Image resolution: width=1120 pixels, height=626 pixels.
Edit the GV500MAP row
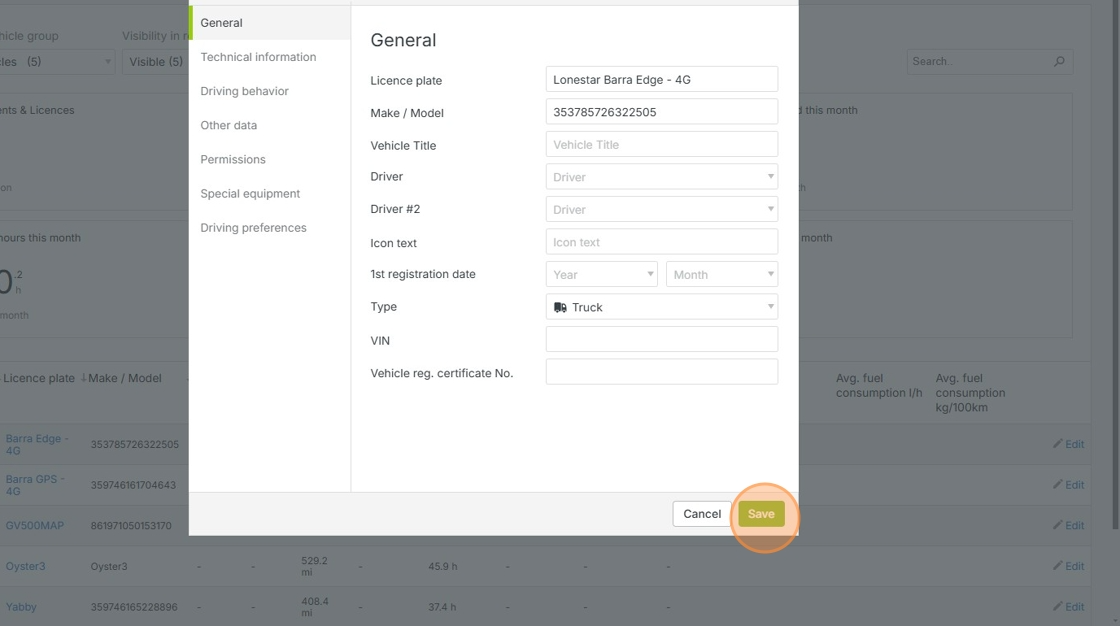coord(1069,525)
